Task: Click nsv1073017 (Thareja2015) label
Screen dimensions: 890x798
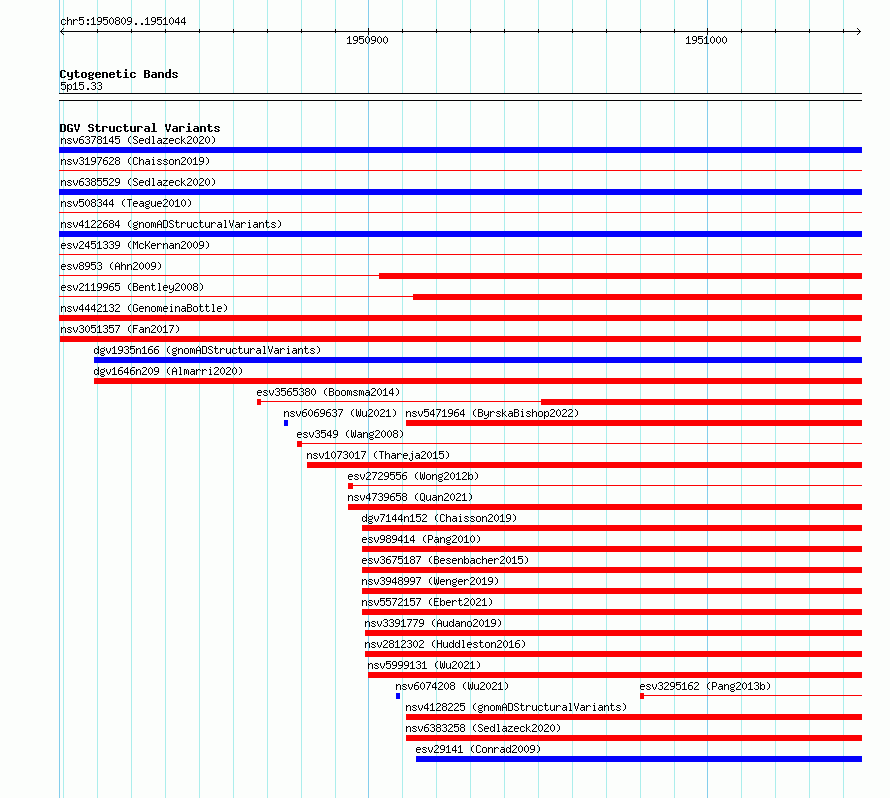Action: (378, 455)
